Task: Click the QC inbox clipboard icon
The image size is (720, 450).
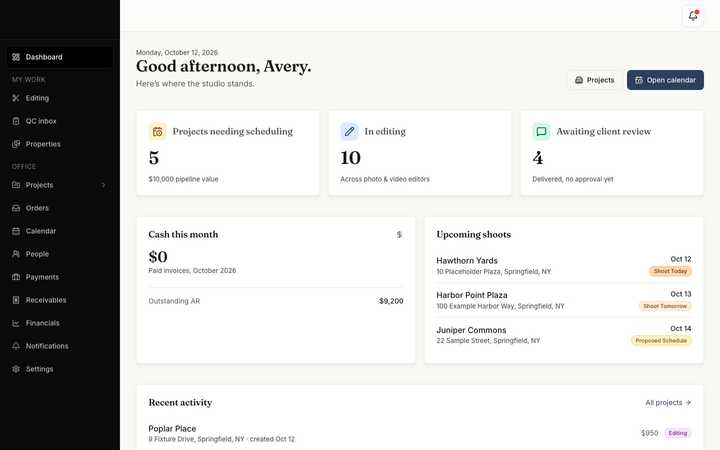Action: coord(16,121)
